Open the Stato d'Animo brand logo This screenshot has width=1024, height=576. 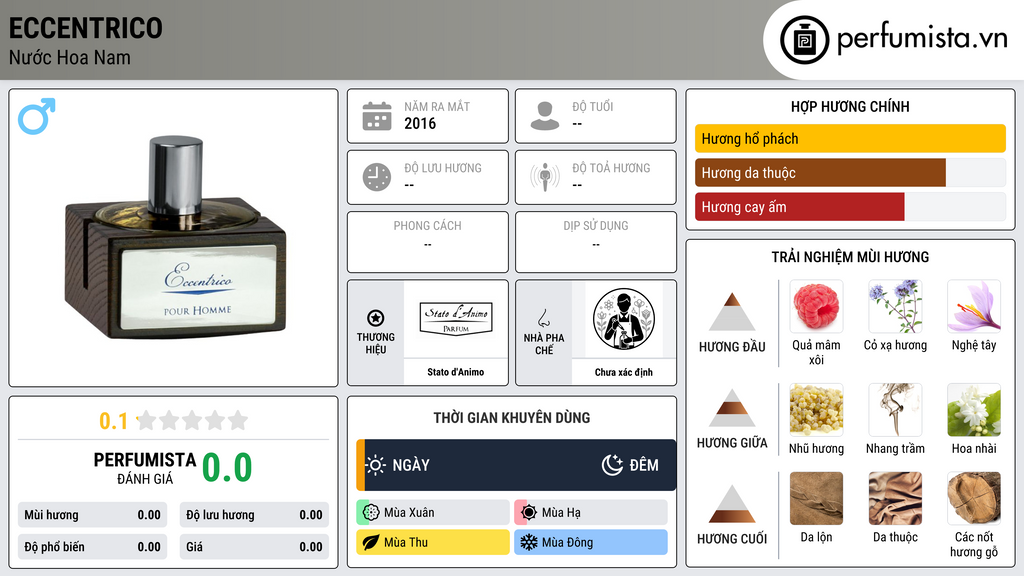click(456, 319)
